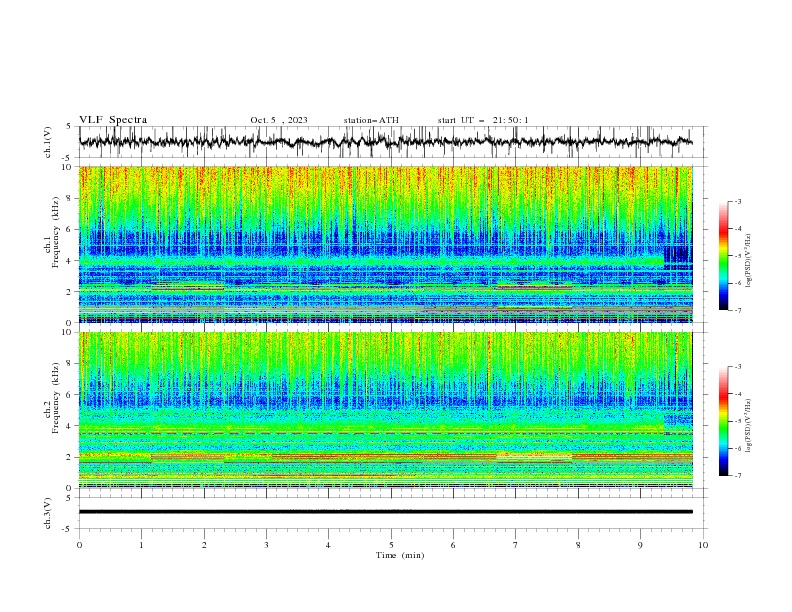Select the ch.1 color bar log(PSD) label
Image resolution: width=792 pixels, height=612 pixels.
tap(749, 261)
